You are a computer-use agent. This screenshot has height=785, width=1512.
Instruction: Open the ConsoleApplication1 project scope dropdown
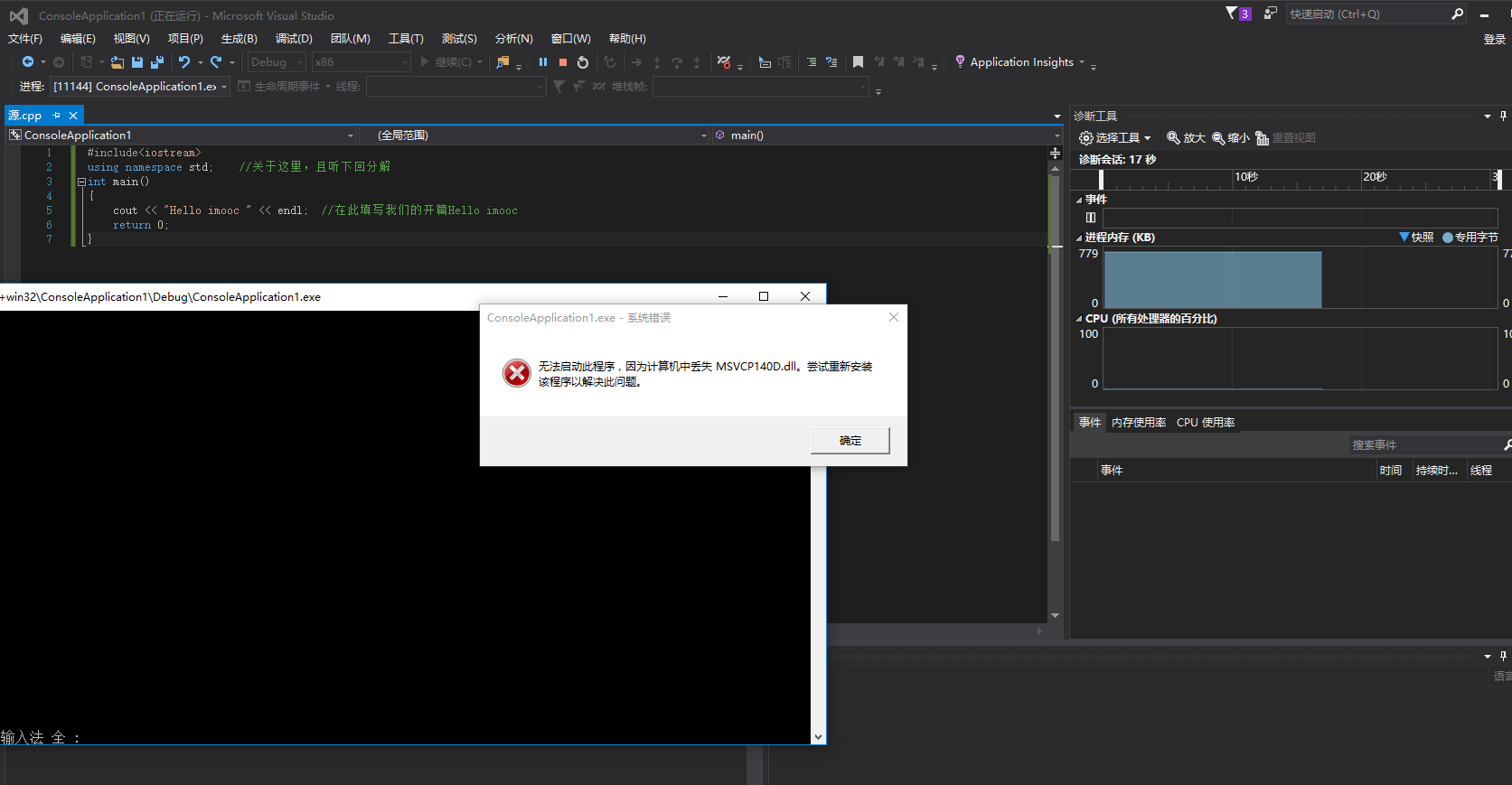point(182,136)
